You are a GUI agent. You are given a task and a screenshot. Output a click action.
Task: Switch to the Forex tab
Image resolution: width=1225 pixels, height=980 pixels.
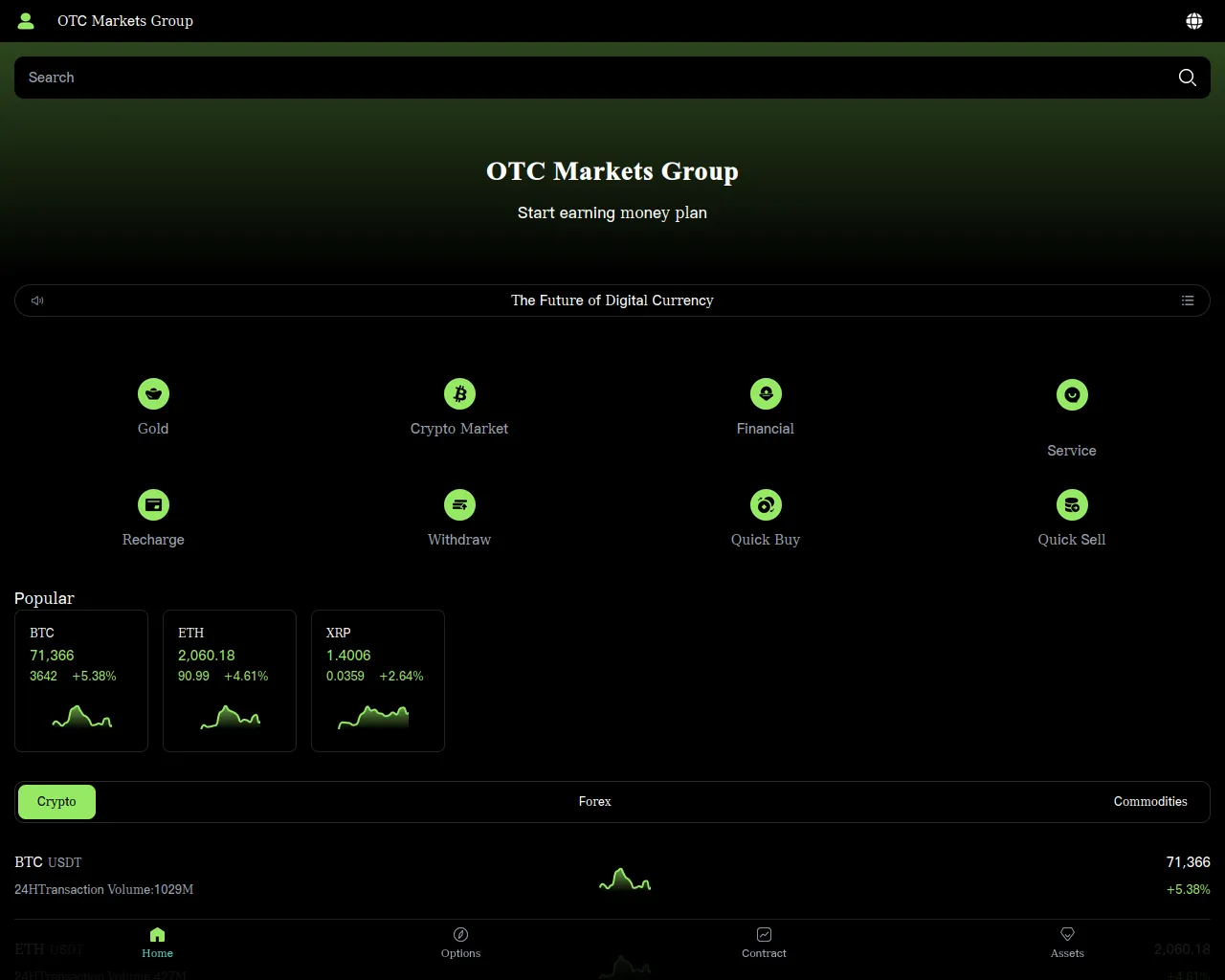tap(594, 802)
